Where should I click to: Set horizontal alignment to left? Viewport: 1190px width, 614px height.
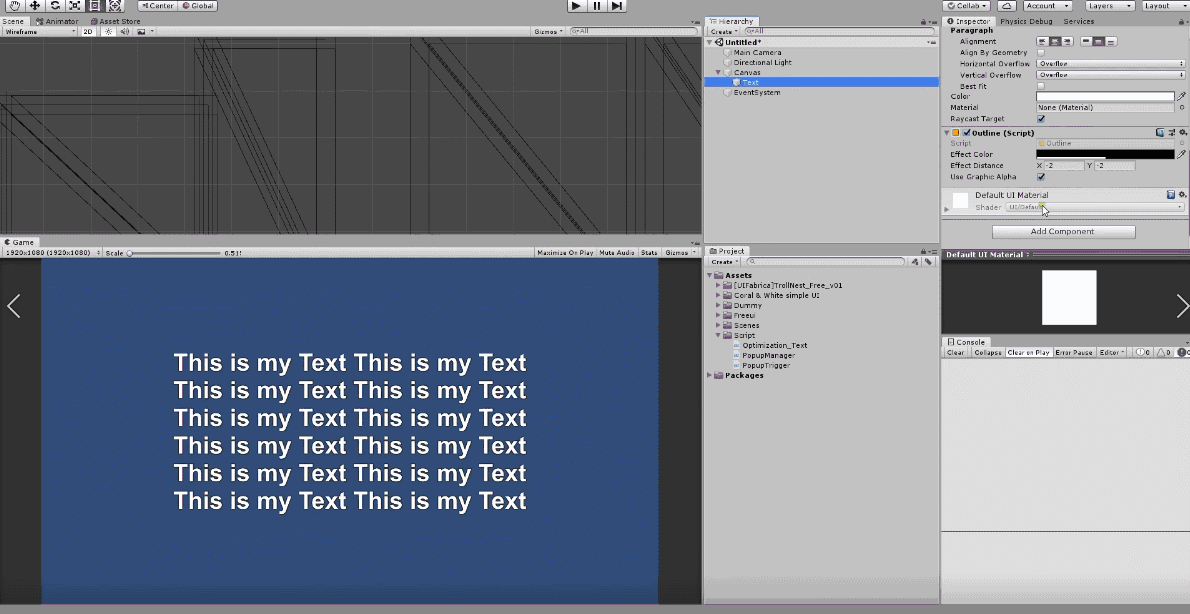(x=1042, y=42)
